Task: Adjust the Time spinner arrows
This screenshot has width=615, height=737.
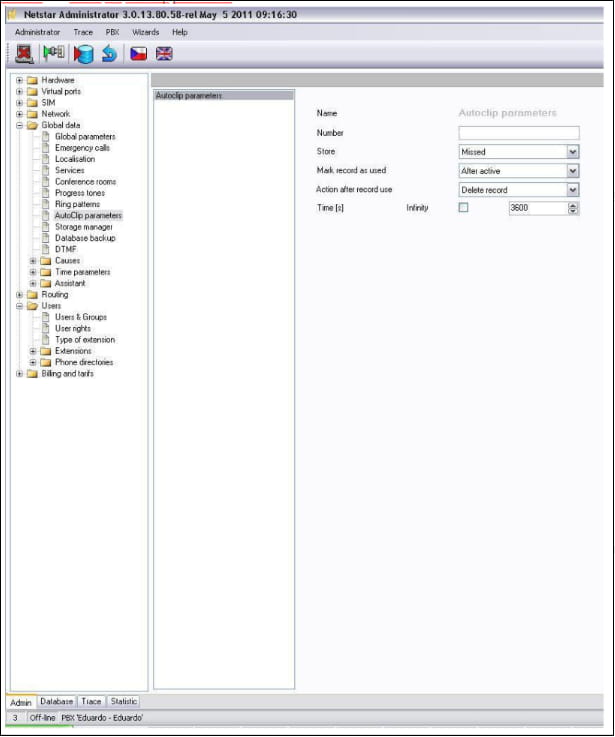Action: 573,208
